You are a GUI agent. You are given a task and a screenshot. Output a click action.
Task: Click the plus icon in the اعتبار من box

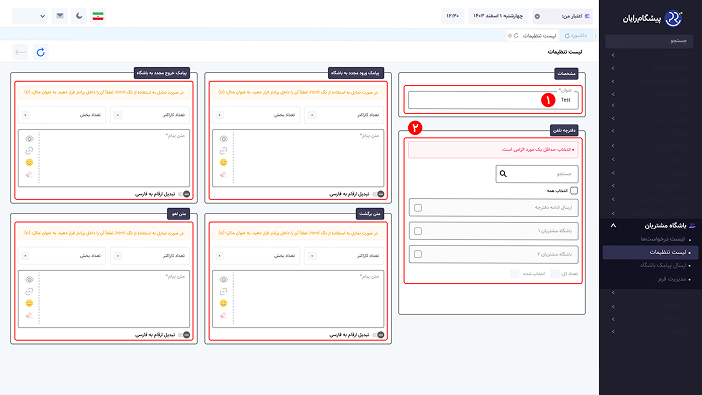(x=537, y=16)
